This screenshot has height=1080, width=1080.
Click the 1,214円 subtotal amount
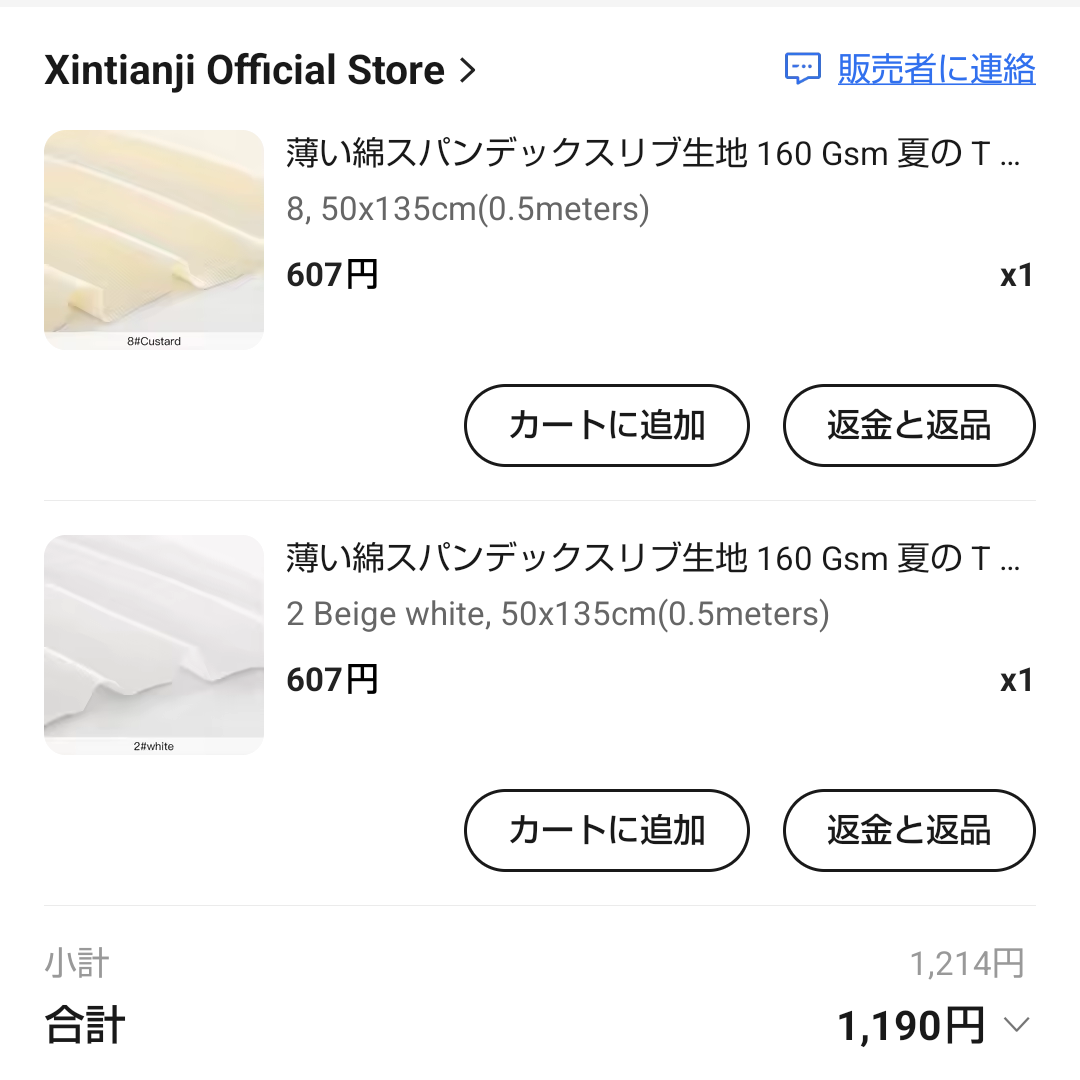[x=966, y=964]
